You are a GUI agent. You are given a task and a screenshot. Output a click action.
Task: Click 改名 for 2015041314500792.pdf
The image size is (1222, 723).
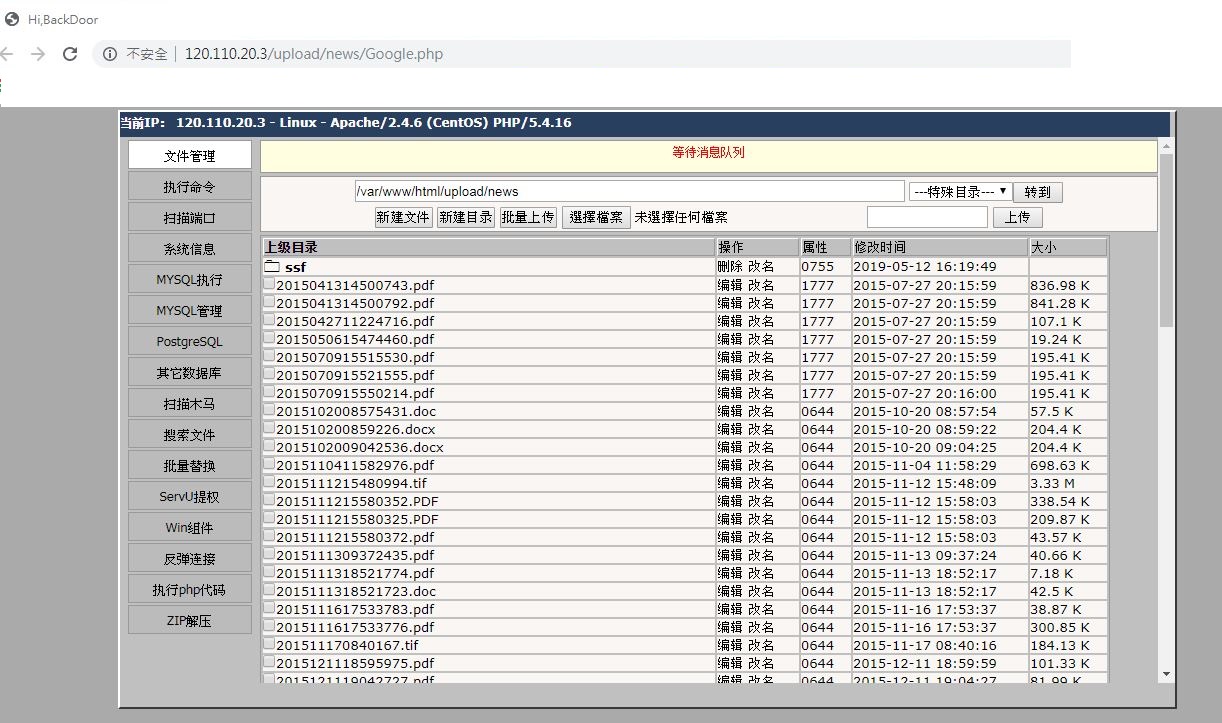761,303
